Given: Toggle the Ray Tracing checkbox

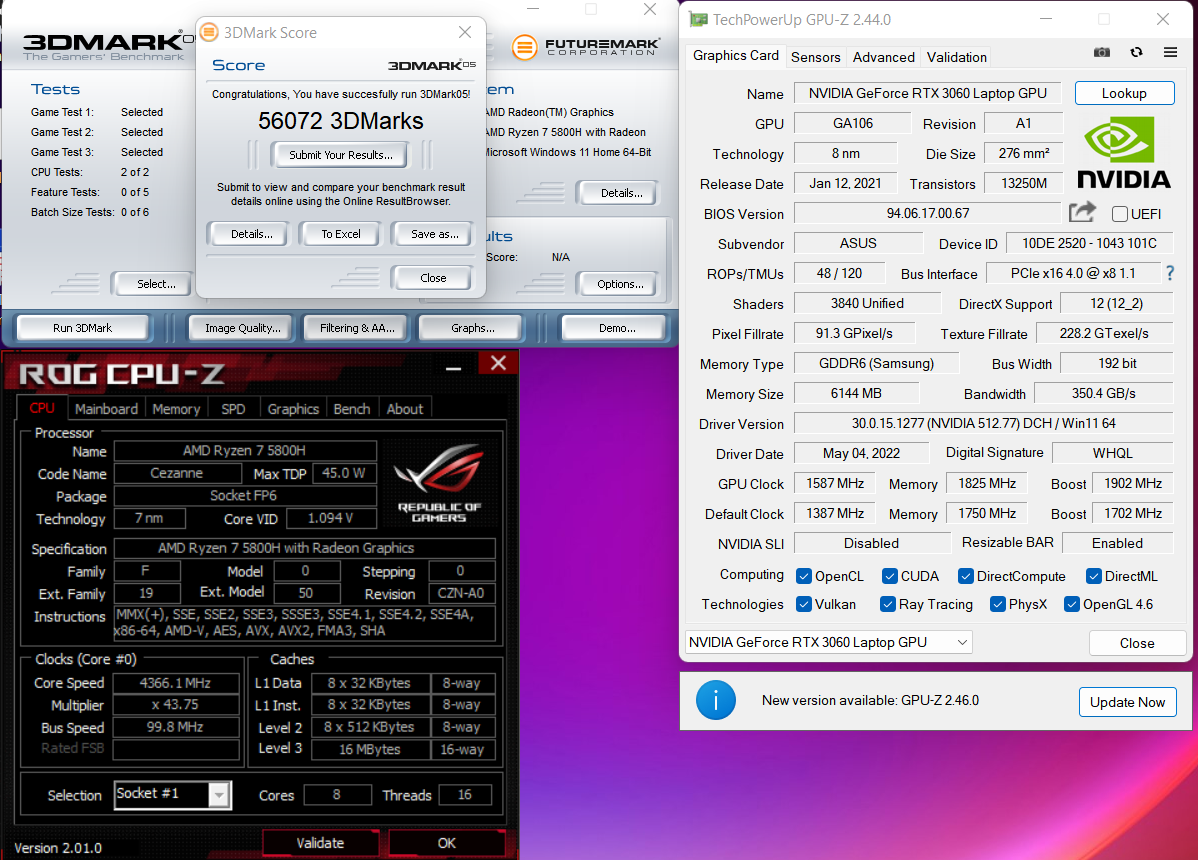Looking at the screenshot, I should 888,604.
